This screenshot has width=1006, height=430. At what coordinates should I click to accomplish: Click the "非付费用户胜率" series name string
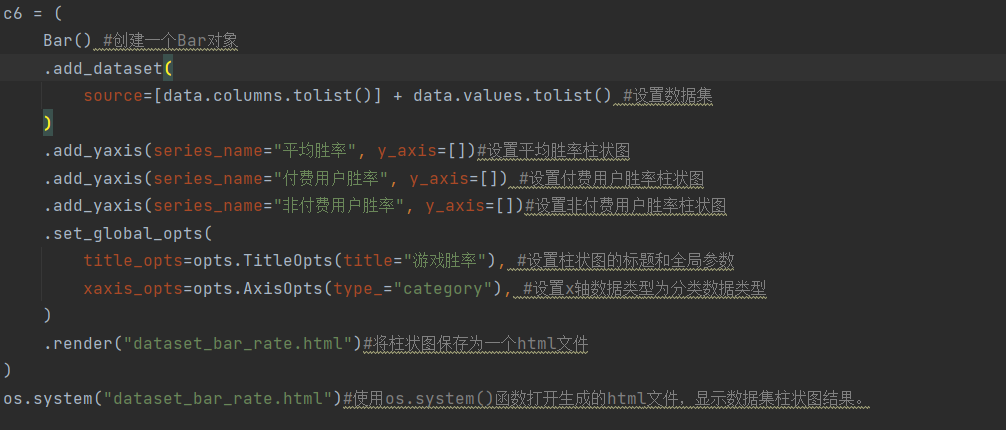click(340, 206)
